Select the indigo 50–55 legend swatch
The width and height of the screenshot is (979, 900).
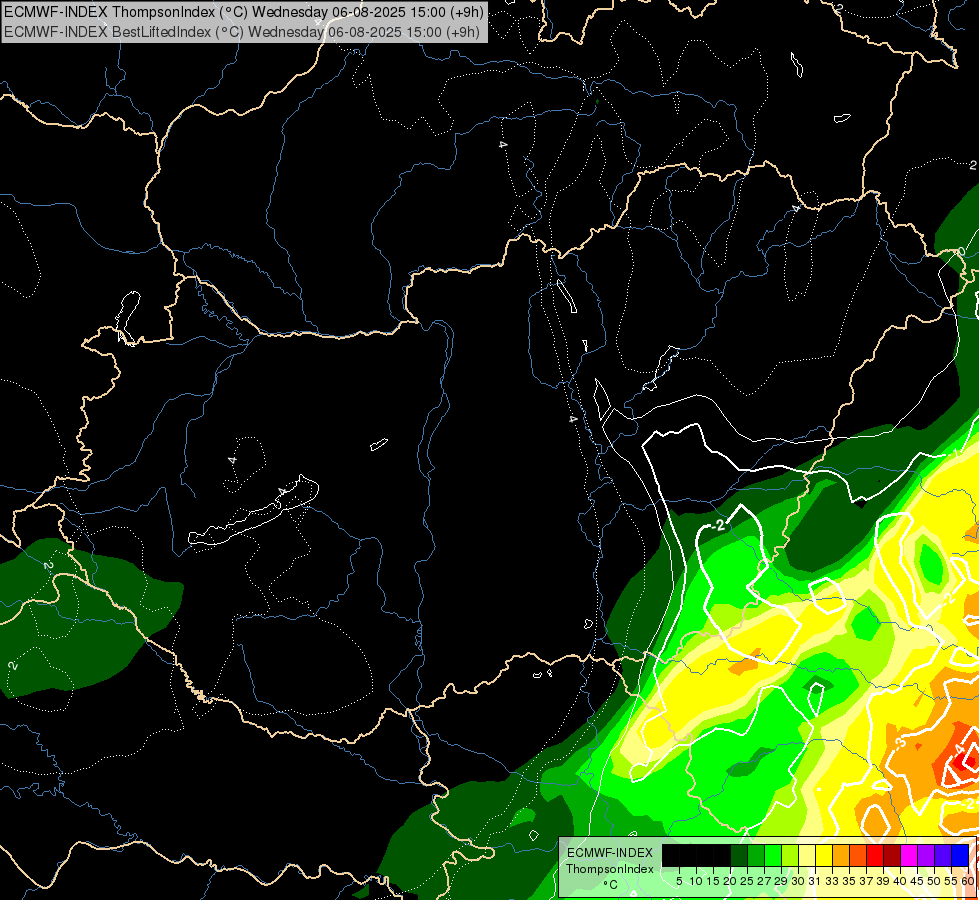pyautogui.click(x=943, y=855)
